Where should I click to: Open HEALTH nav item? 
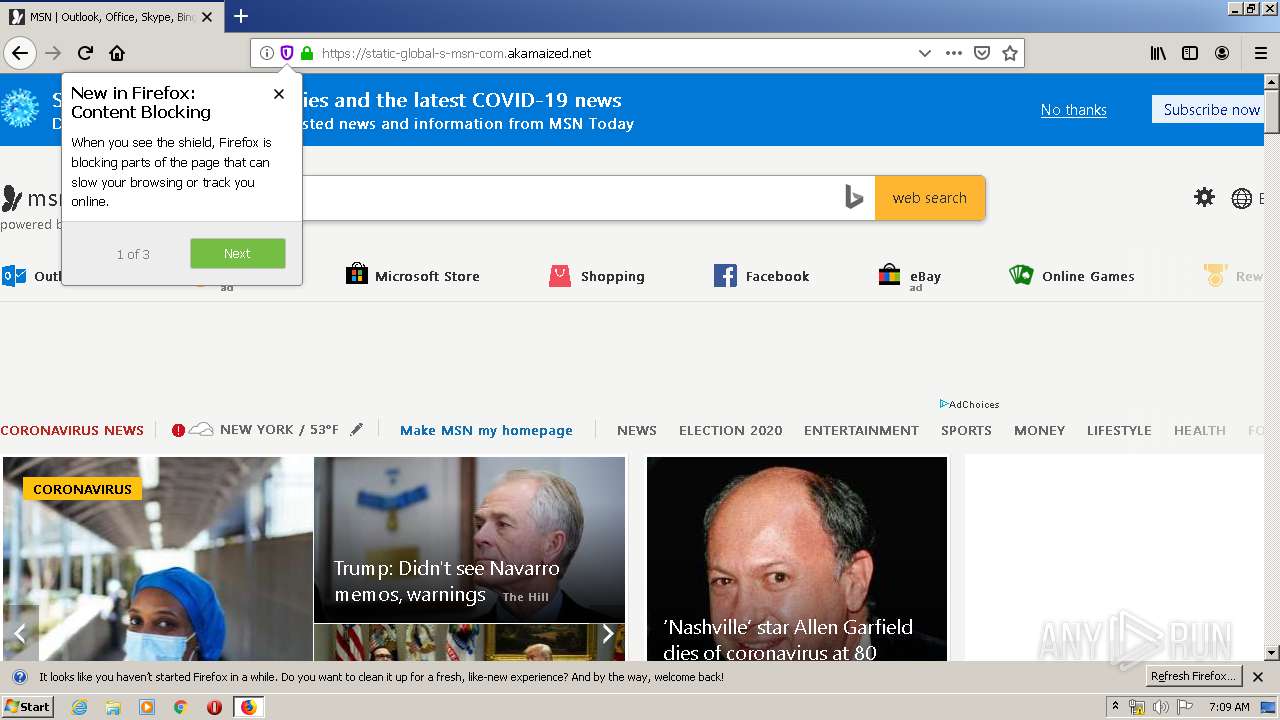click(1200, 430)
